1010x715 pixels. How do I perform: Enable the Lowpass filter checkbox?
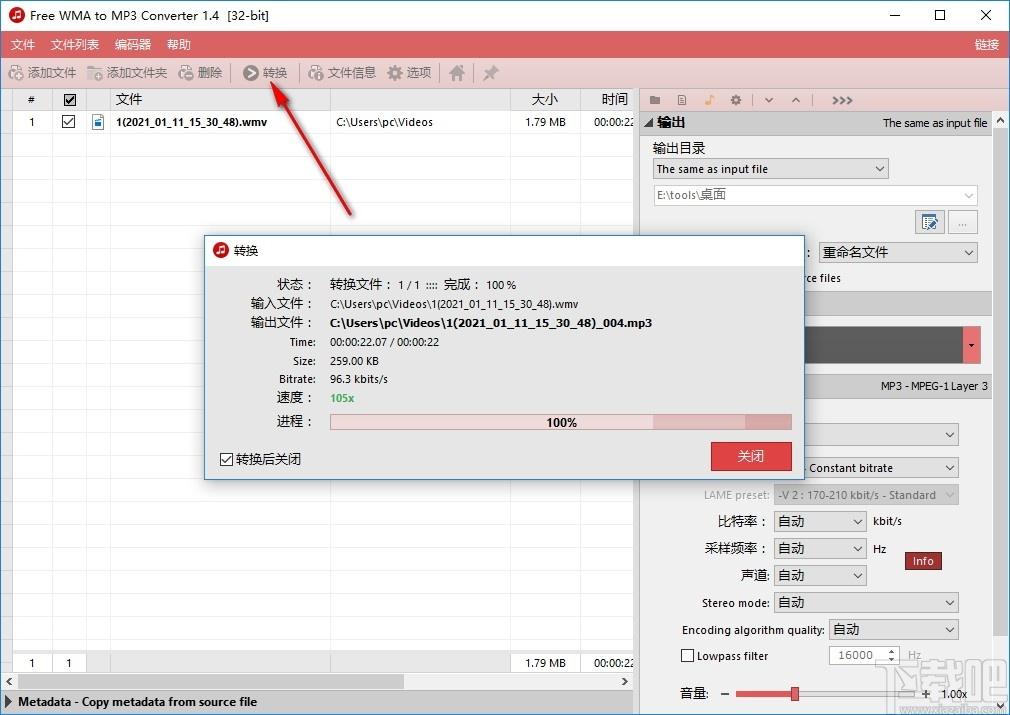(687, 656)
